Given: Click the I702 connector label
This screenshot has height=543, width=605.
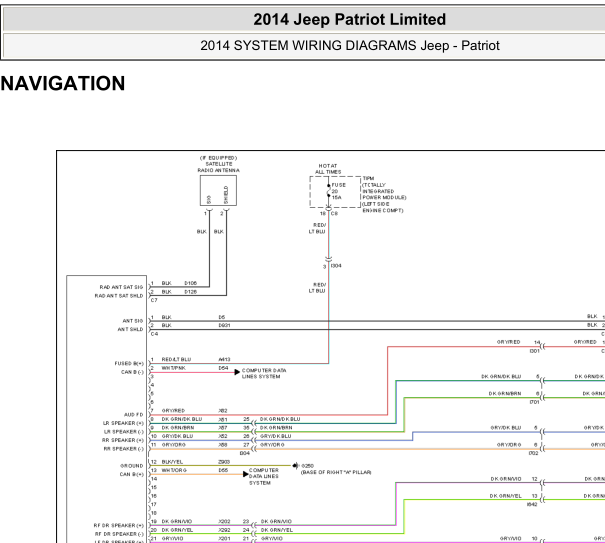Looking at the screenshot, I should tap(534, 453).
